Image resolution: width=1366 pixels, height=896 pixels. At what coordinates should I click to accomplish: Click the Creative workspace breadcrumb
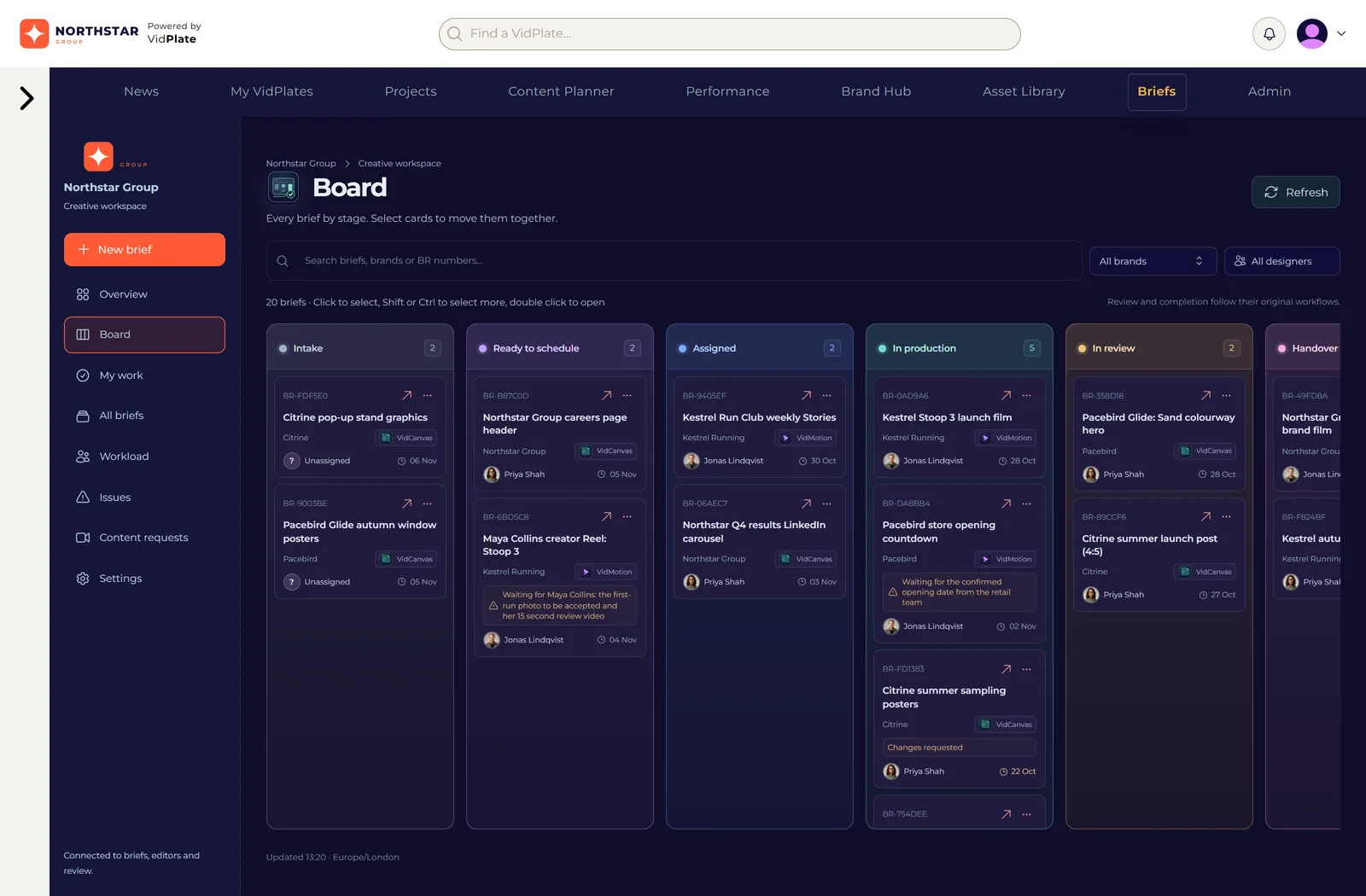pyautogui.click(x=400, y=164)
